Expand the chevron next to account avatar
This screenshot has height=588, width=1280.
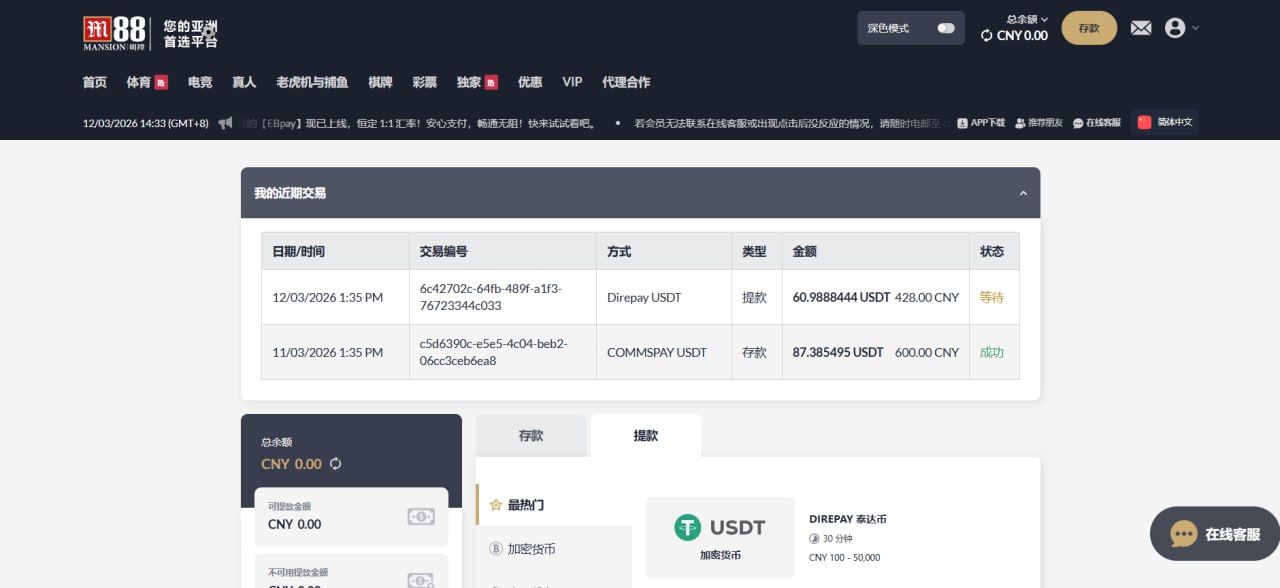pos(1195,28)
